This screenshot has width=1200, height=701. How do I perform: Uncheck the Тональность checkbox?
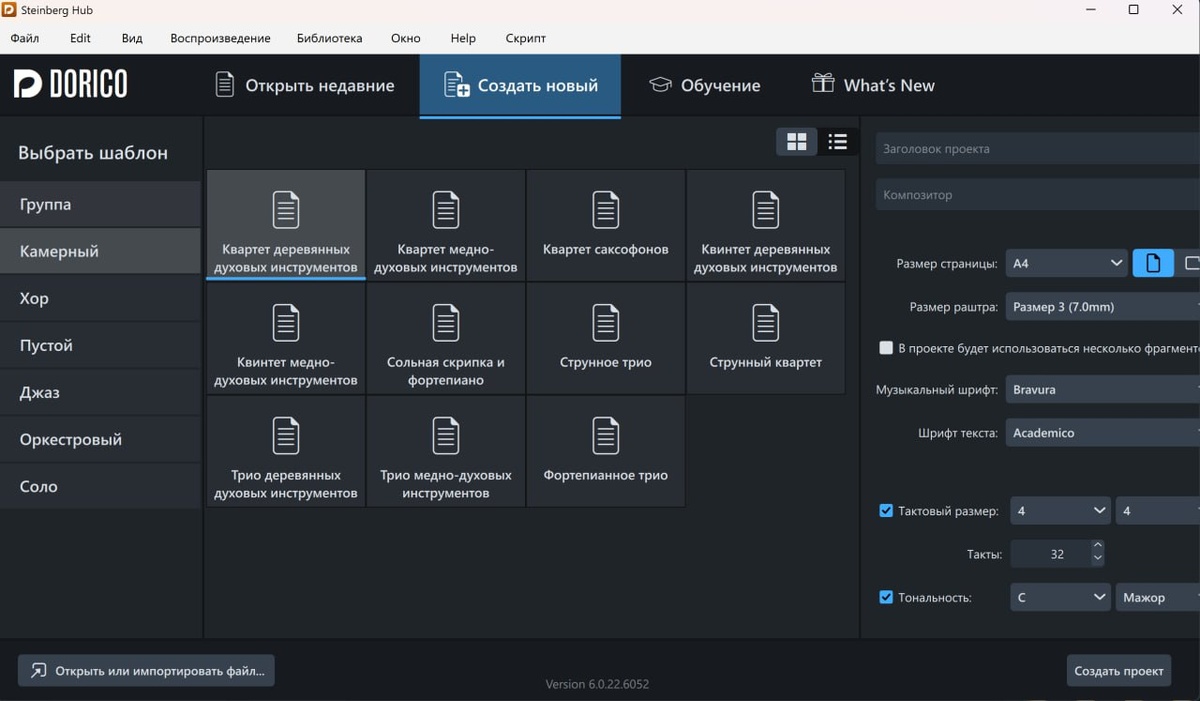point(886,597)
